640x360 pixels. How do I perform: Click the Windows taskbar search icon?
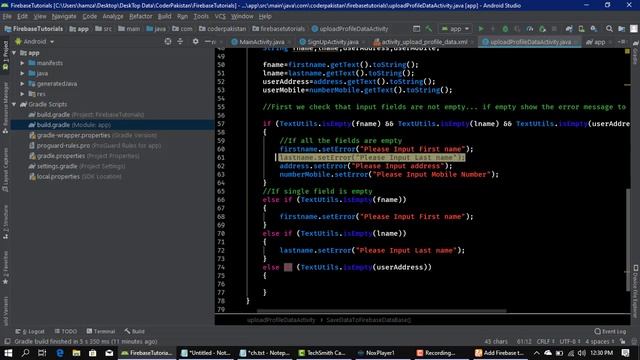pos(25,353)
